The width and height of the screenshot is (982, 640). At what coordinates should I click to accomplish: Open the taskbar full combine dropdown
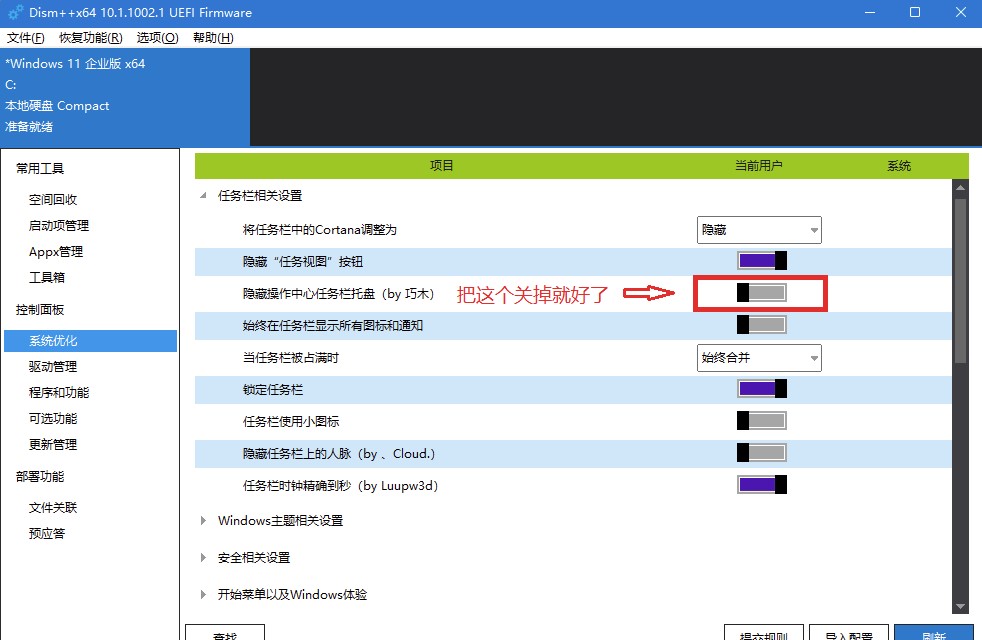click(759, 358)
